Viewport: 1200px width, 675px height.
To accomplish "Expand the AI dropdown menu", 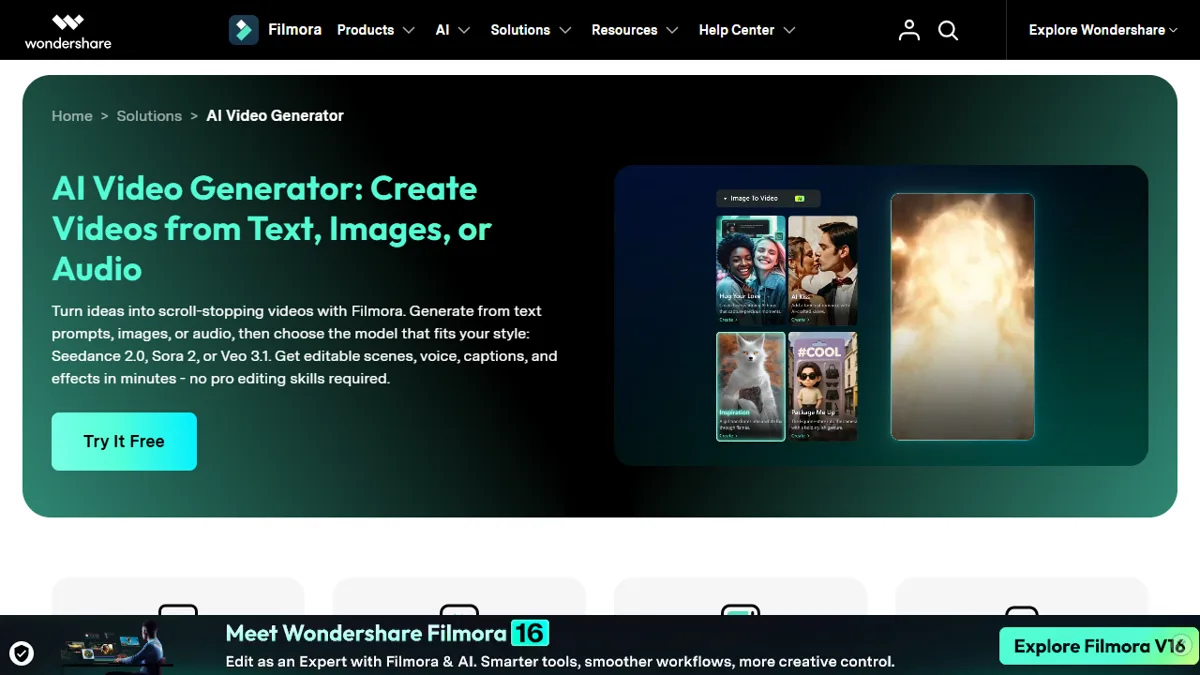I will pyautogui.click(x=453, y=30).
